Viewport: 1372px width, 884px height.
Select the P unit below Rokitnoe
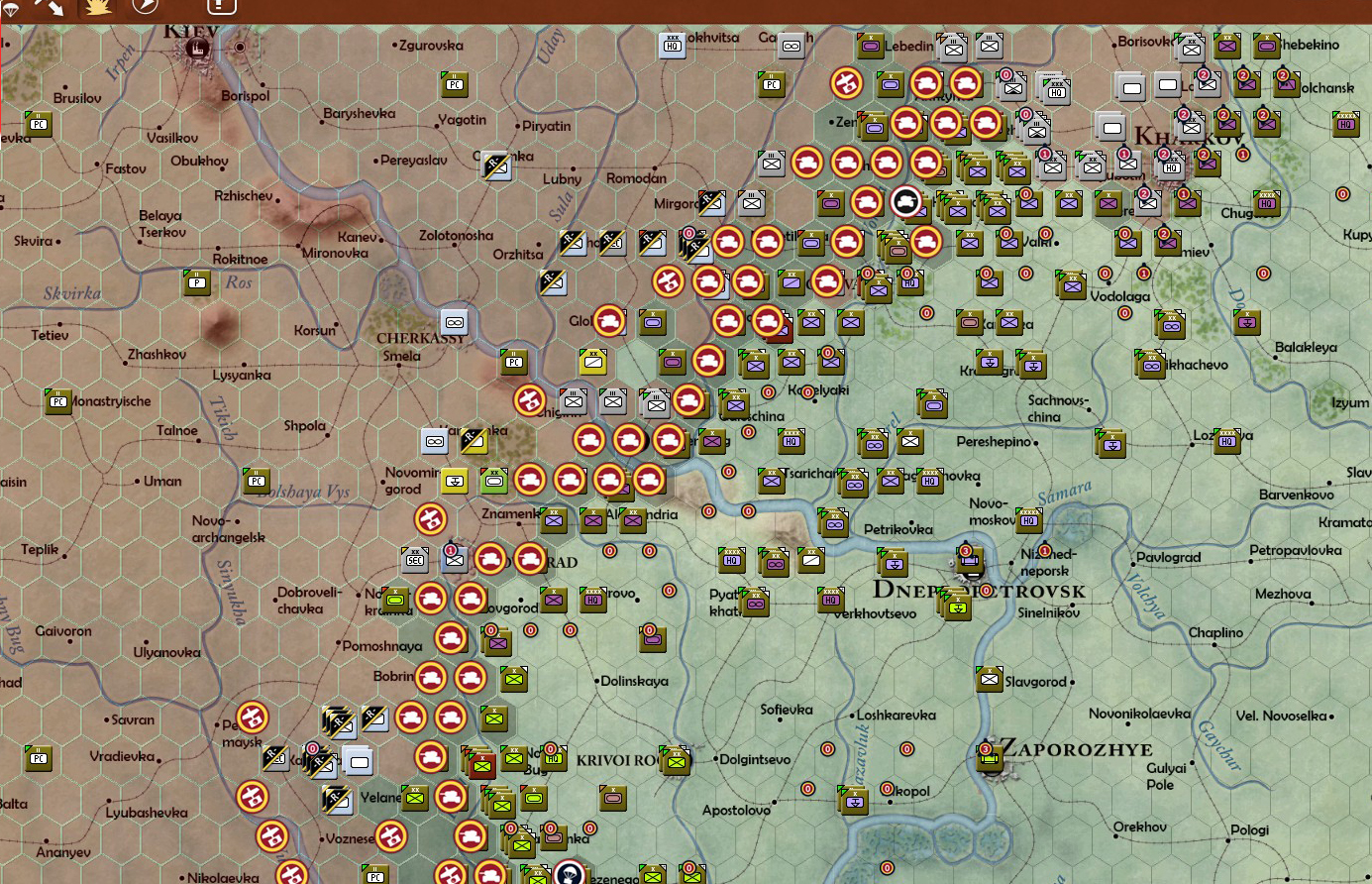point(197,282)
